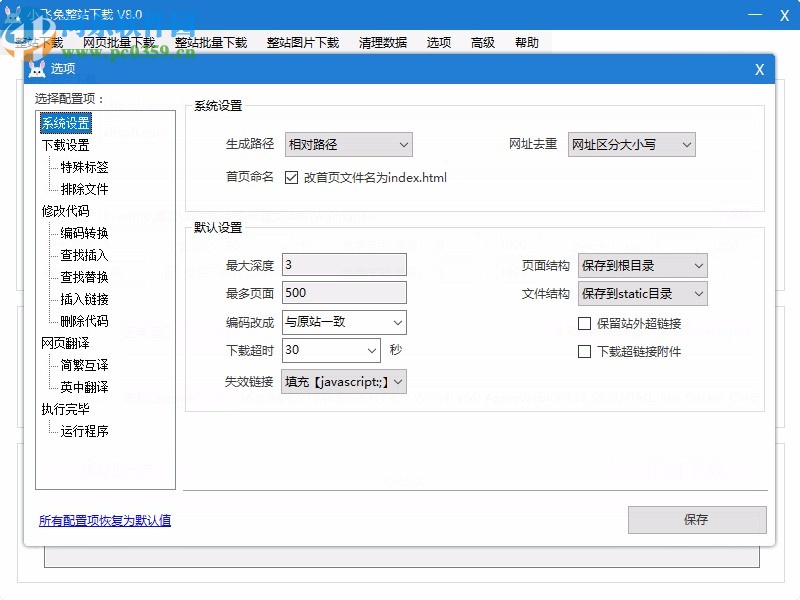Click the 保存 button
Screen dimensions: 800x600
click(697, 520)
